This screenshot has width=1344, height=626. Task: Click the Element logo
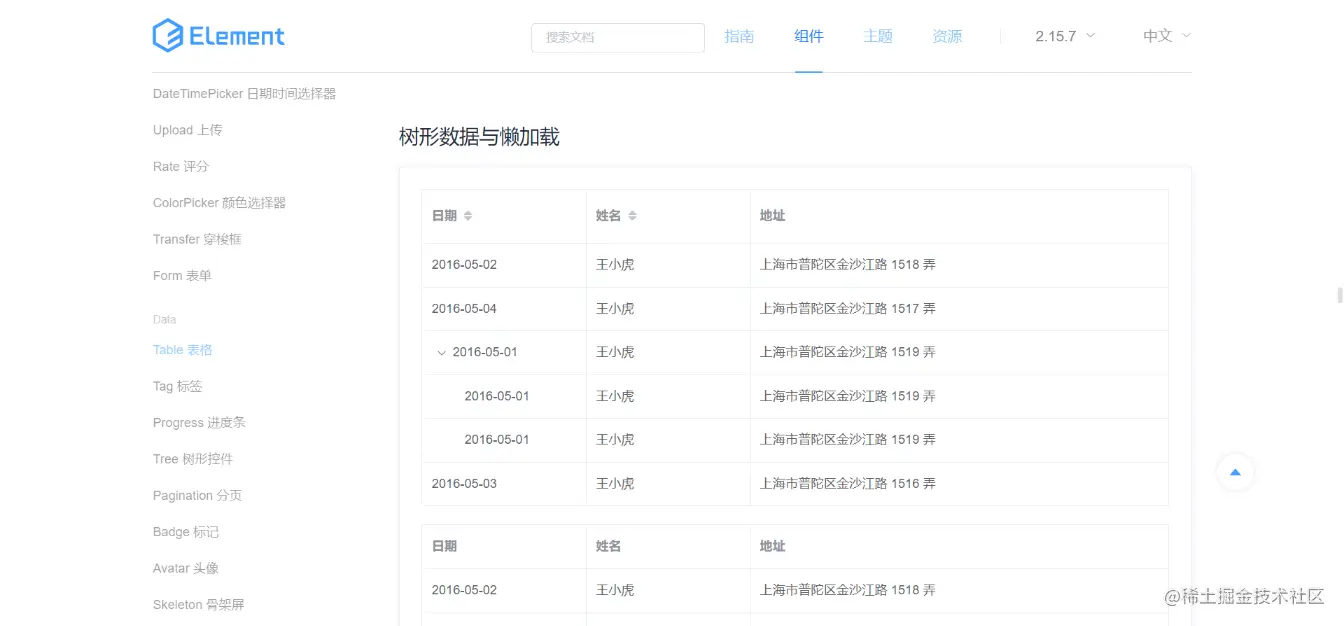[x=219, y=36]
